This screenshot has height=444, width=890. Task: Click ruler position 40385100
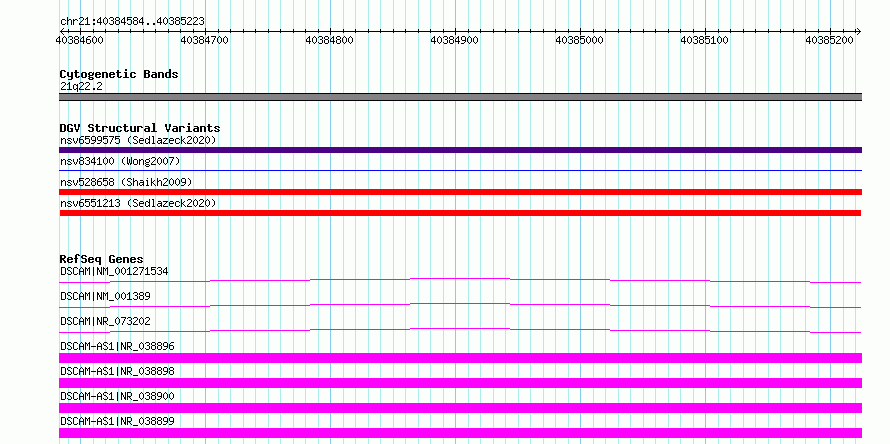704,40
